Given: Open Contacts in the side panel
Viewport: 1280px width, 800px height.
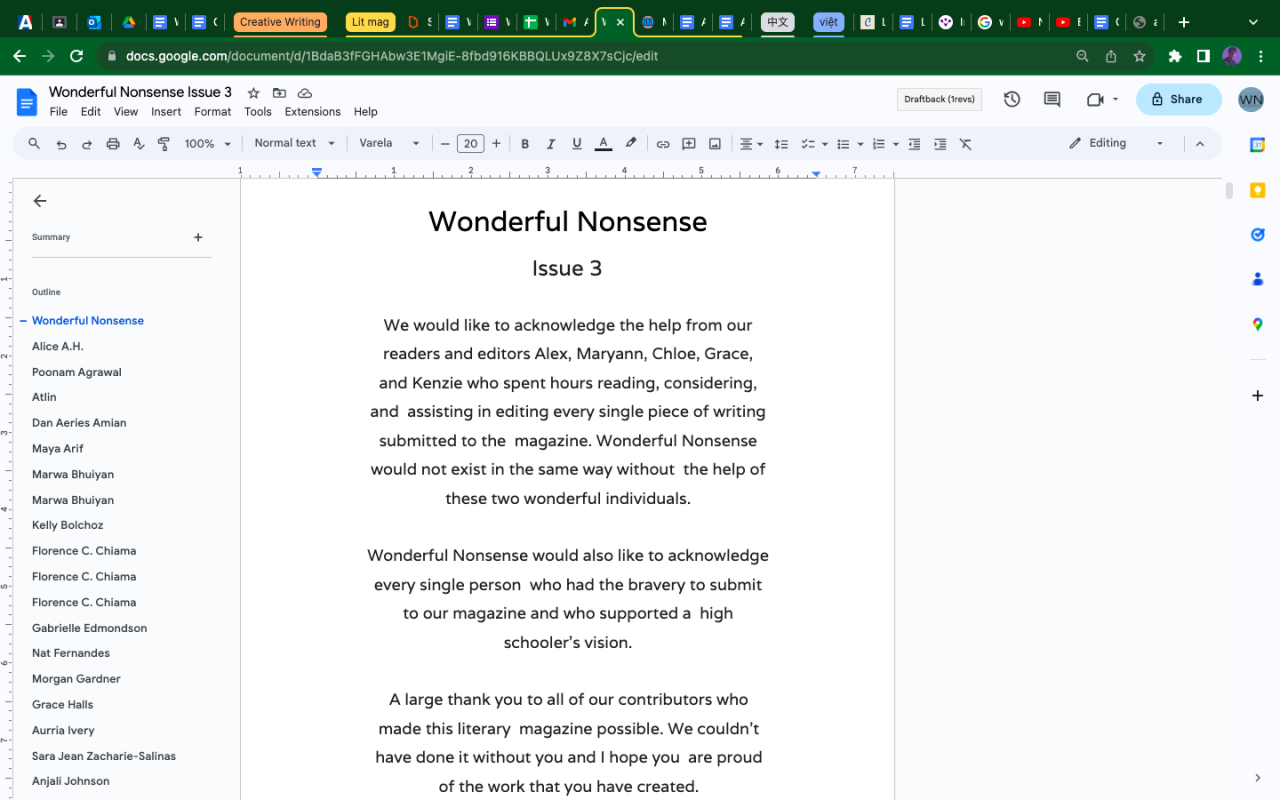Looking at the screenshot, I should pyautogui.click(x=1258, y=279).
